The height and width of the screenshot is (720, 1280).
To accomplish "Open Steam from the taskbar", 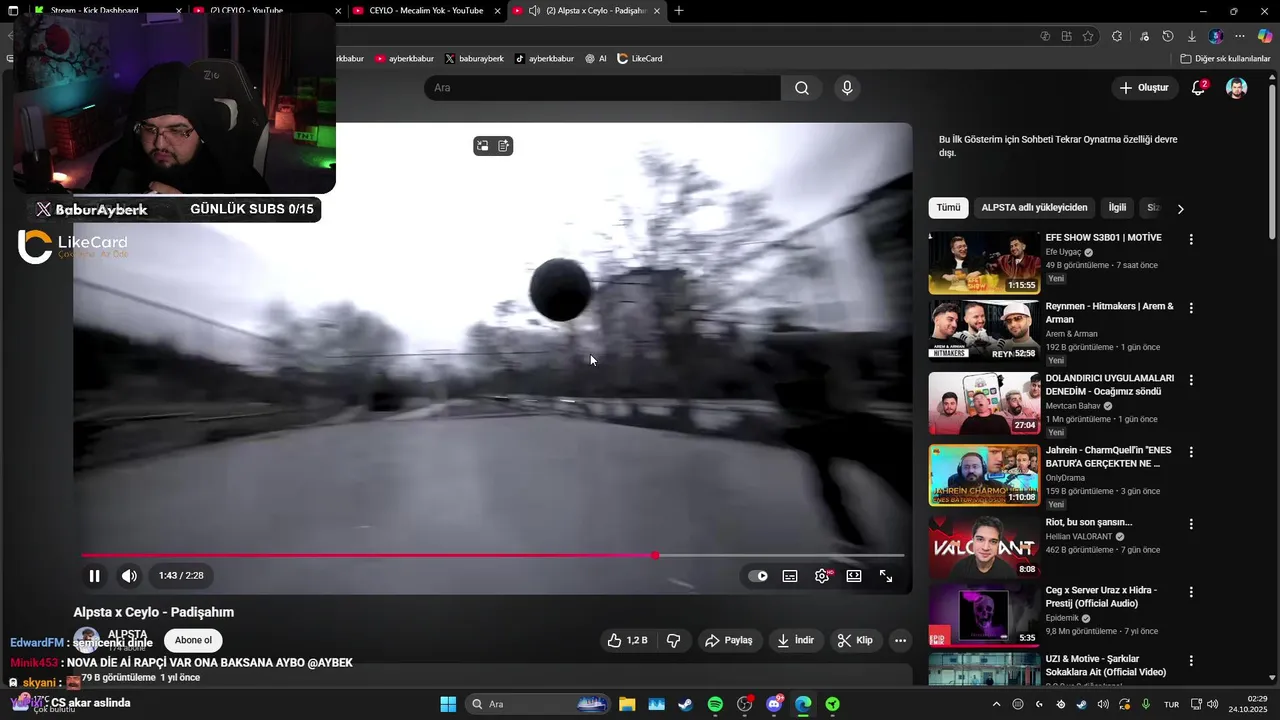I will point(685,704).
